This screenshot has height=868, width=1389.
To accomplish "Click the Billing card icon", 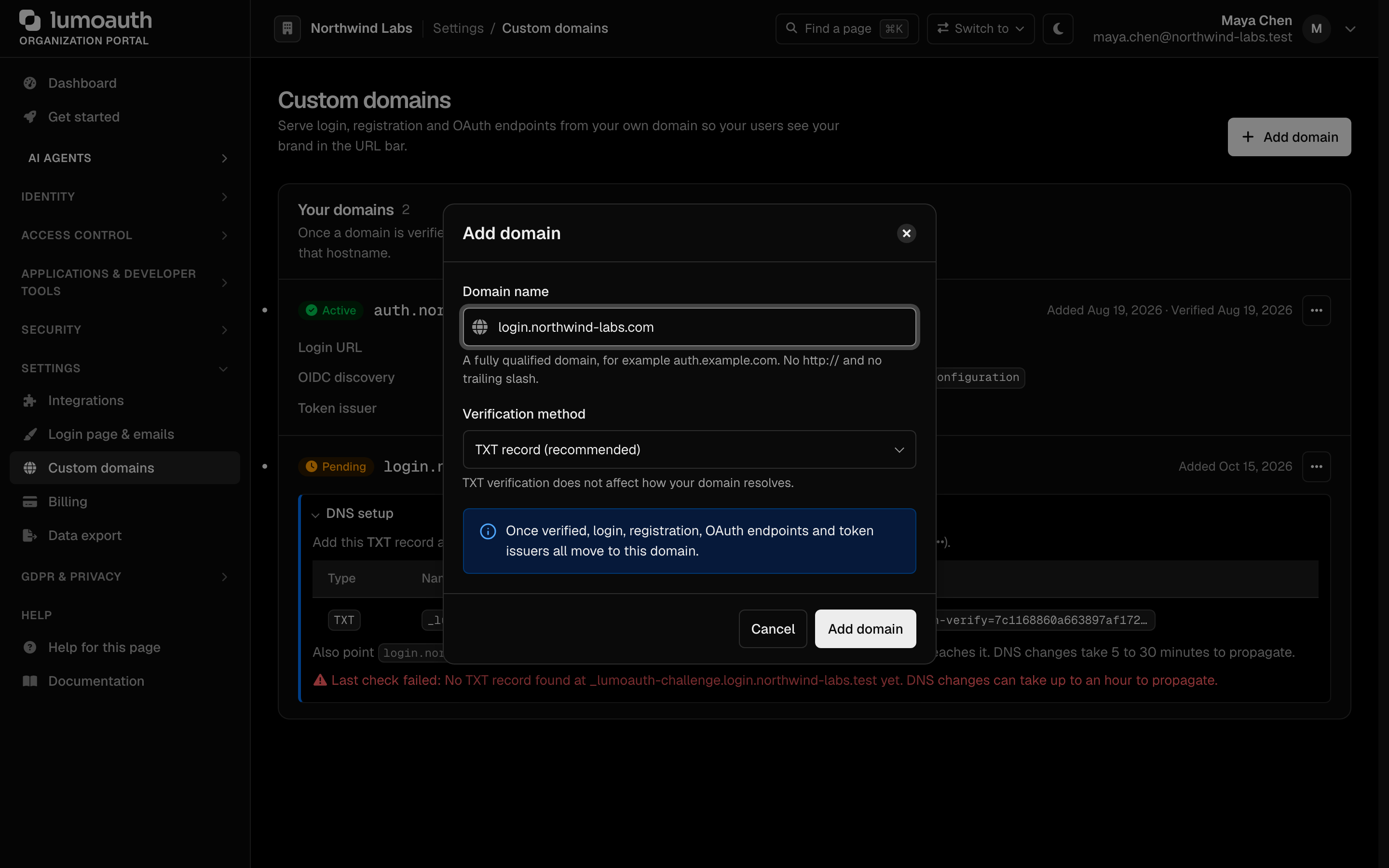I will [30, 502].
